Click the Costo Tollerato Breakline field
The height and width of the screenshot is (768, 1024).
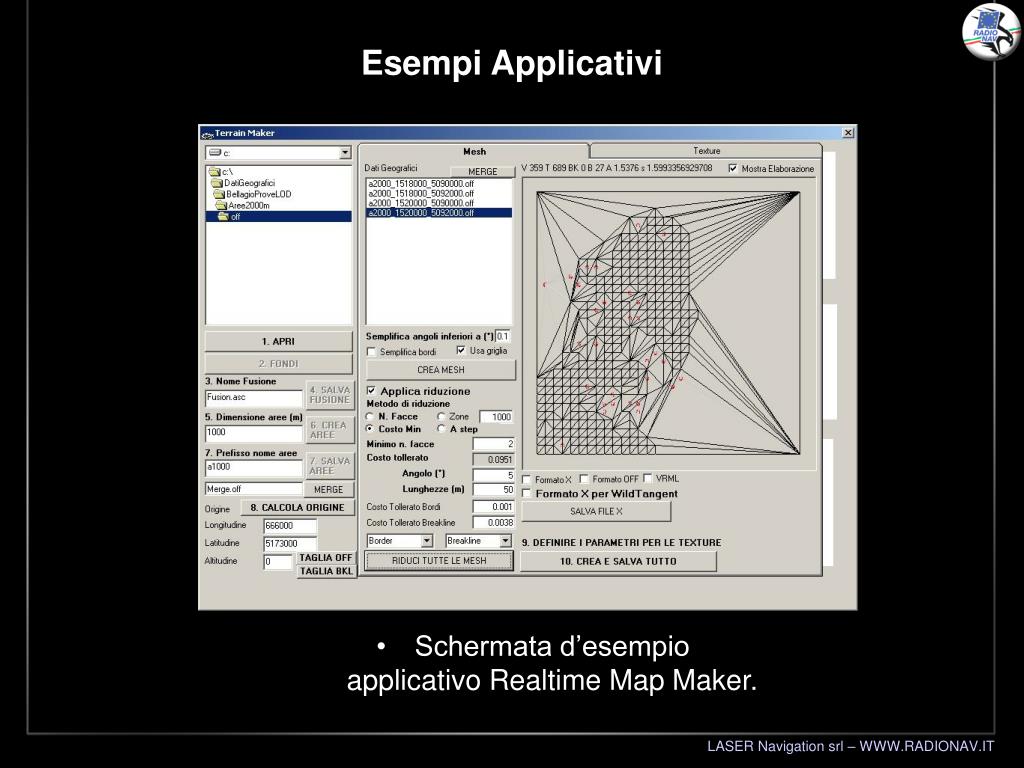(x=493, y=522)
